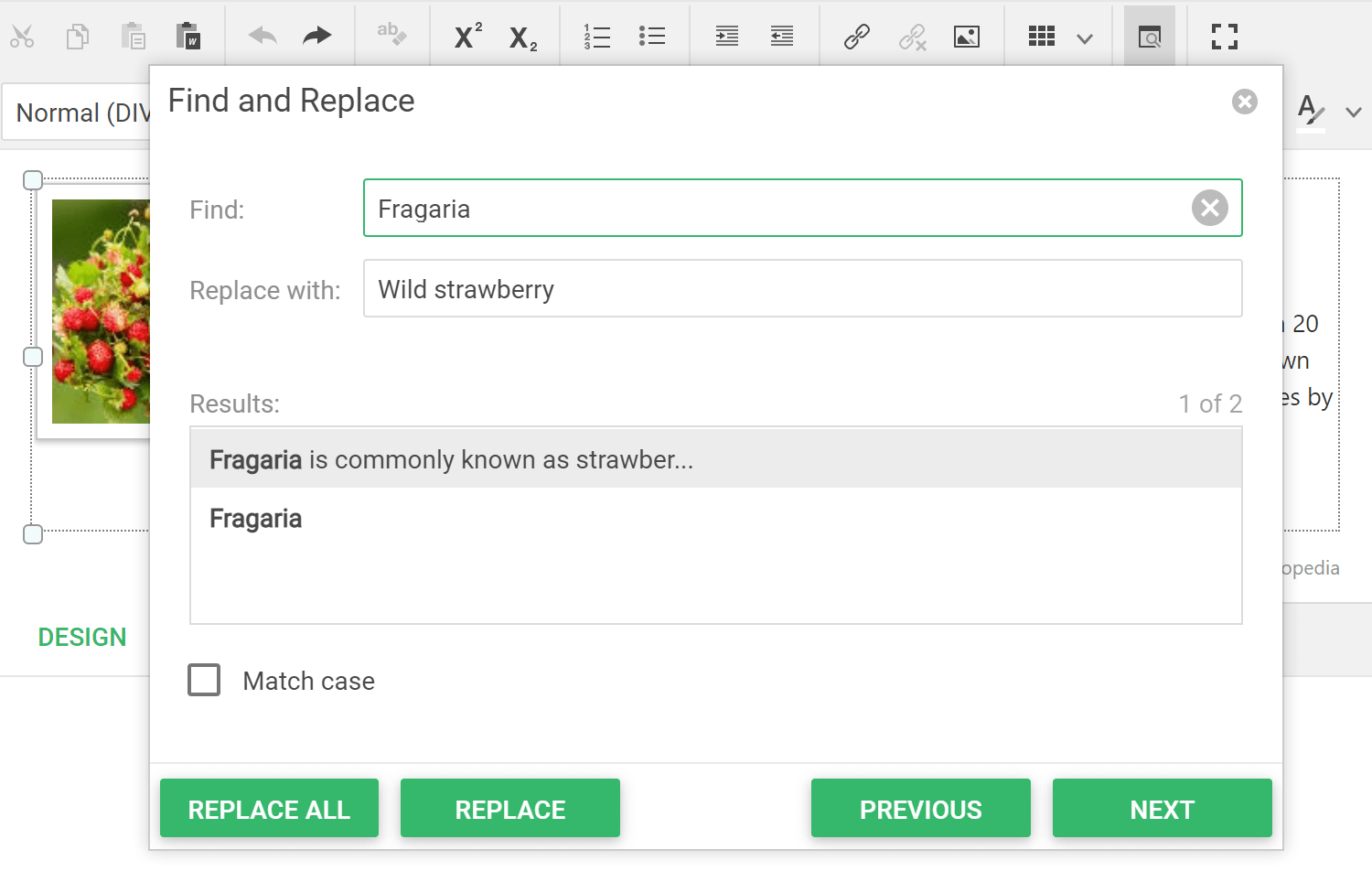The width and height of the screenshot is (1372, 871).
Task: Apply subscript formatting
Action: click(523, 38)
